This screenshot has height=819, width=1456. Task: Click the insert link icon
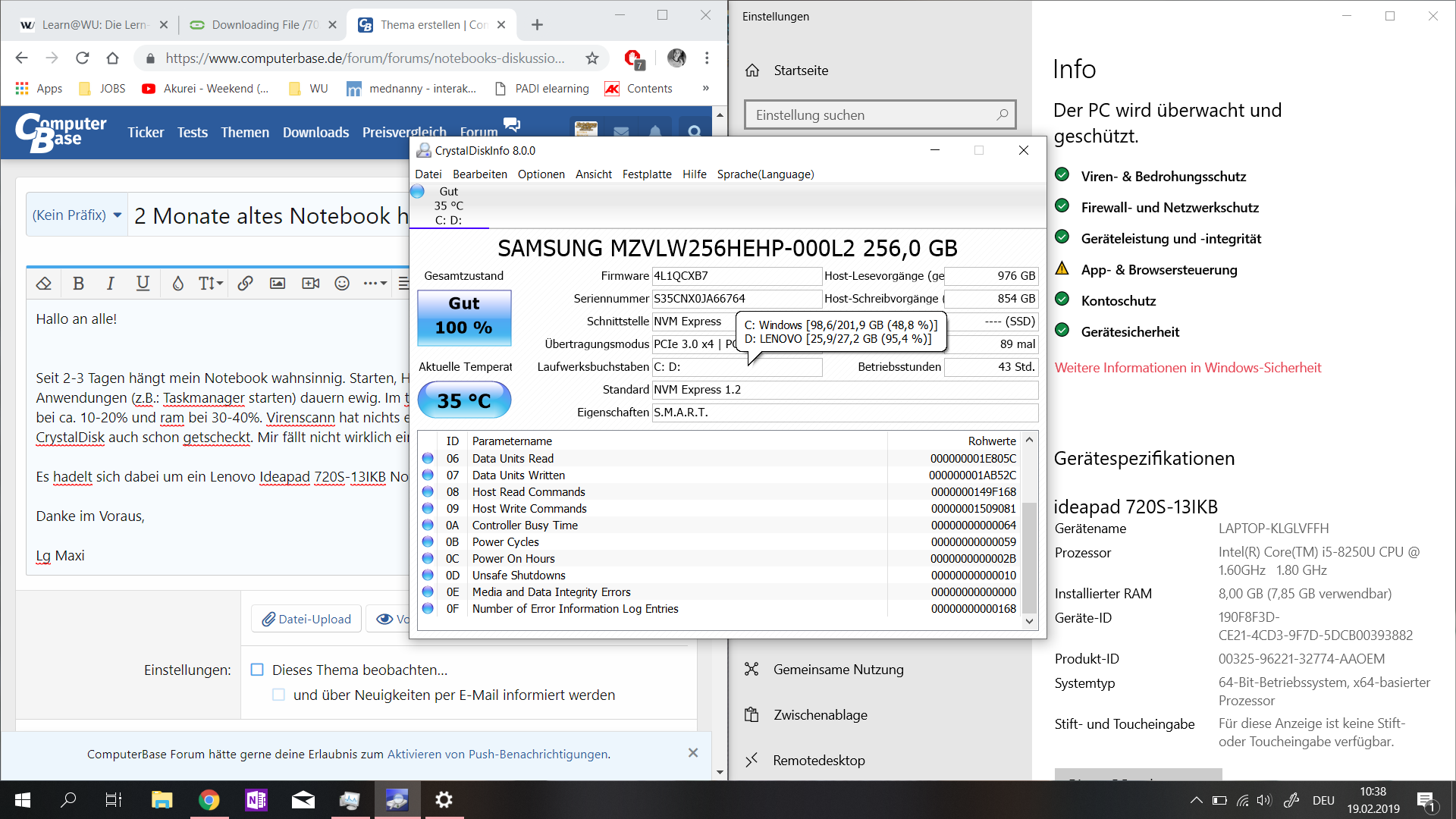[x=245, y=284]
